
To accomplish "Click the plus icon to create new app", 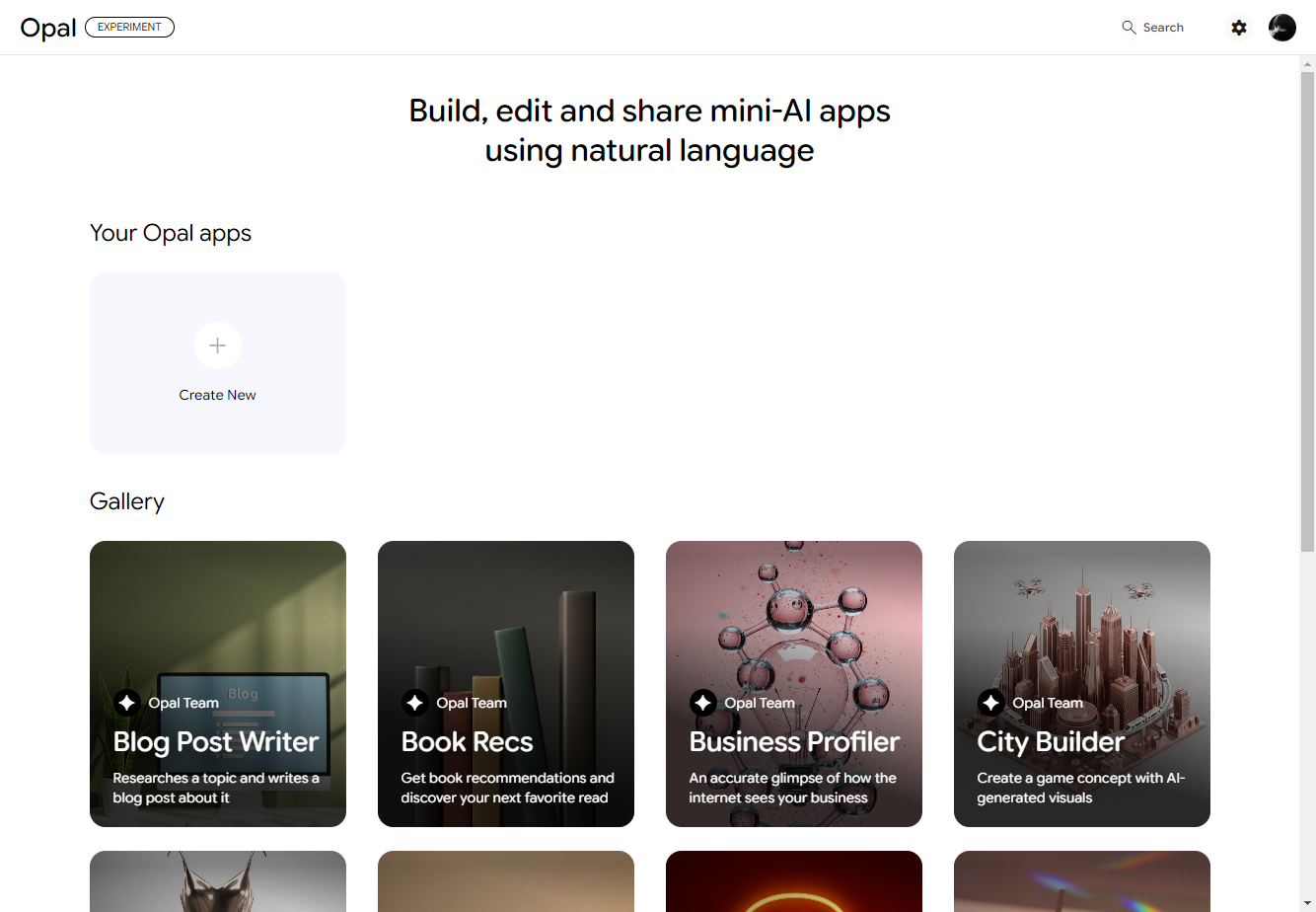I will click(218, 345).
